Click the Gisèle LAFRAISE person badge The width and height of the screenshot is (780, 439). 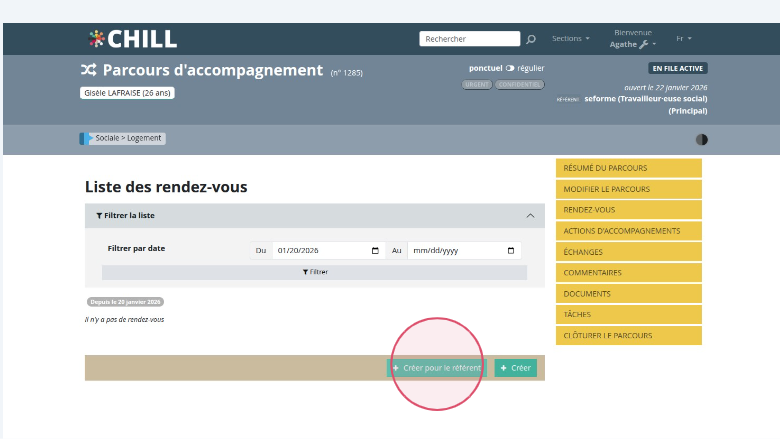[127, 93]
